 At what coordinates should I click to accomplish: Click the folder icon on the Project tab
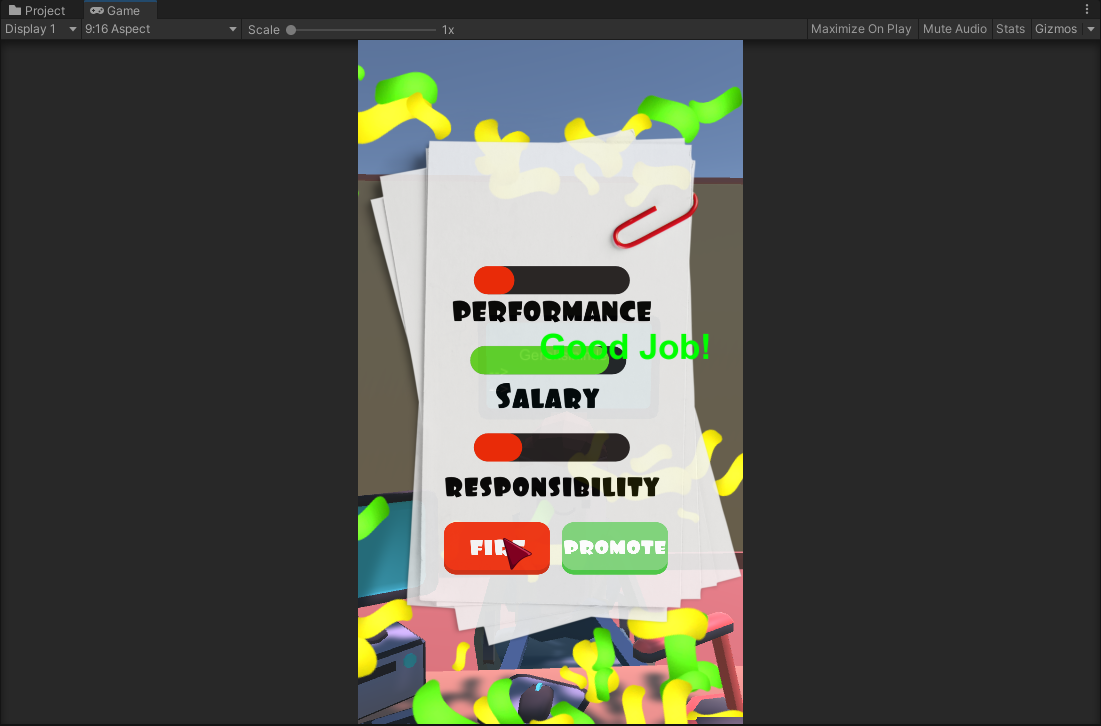point(12,10)
